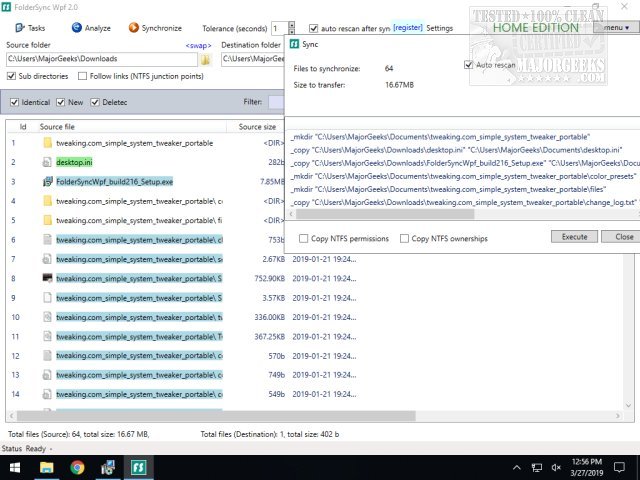
Task: Click file icon in row 6
Action: coord(47,240)
